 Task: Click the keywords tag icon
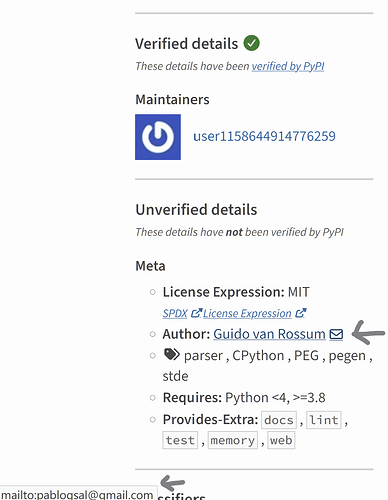pos(172,354)
